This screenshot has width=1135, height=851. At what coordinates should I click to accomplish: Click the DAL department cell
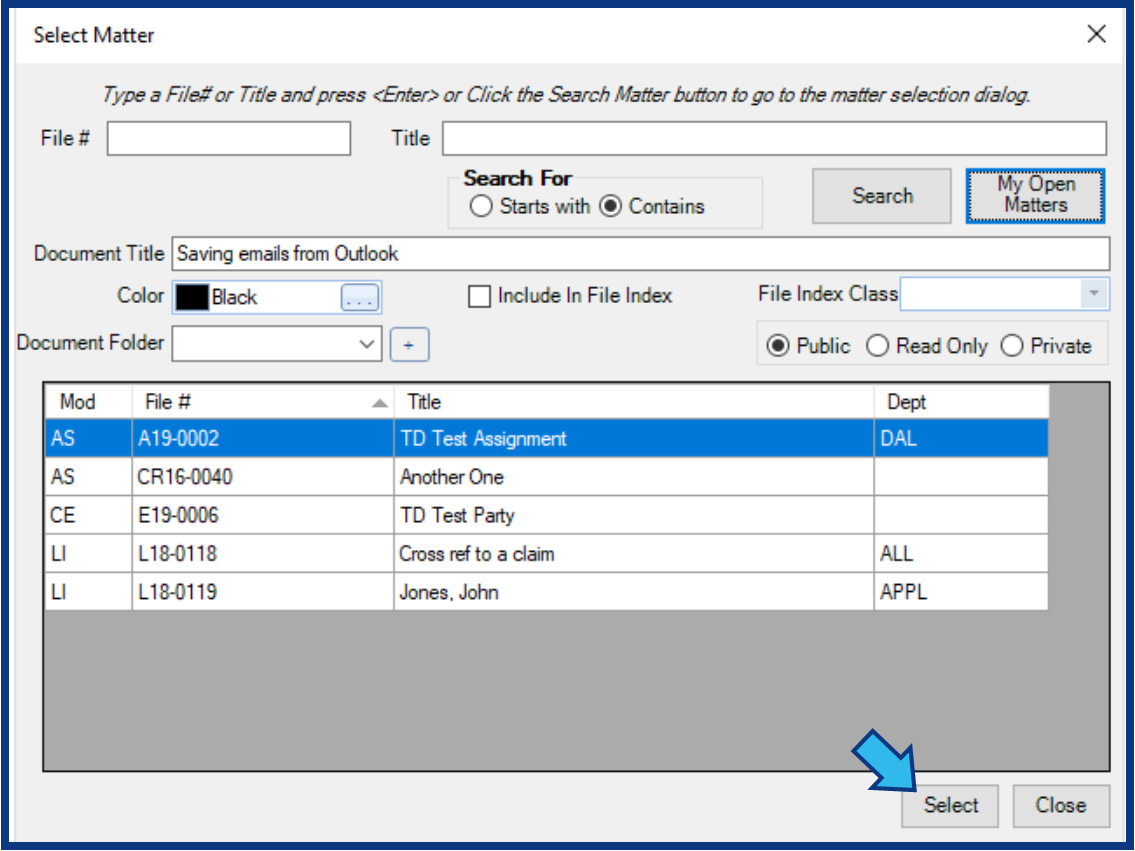[961, 439]
